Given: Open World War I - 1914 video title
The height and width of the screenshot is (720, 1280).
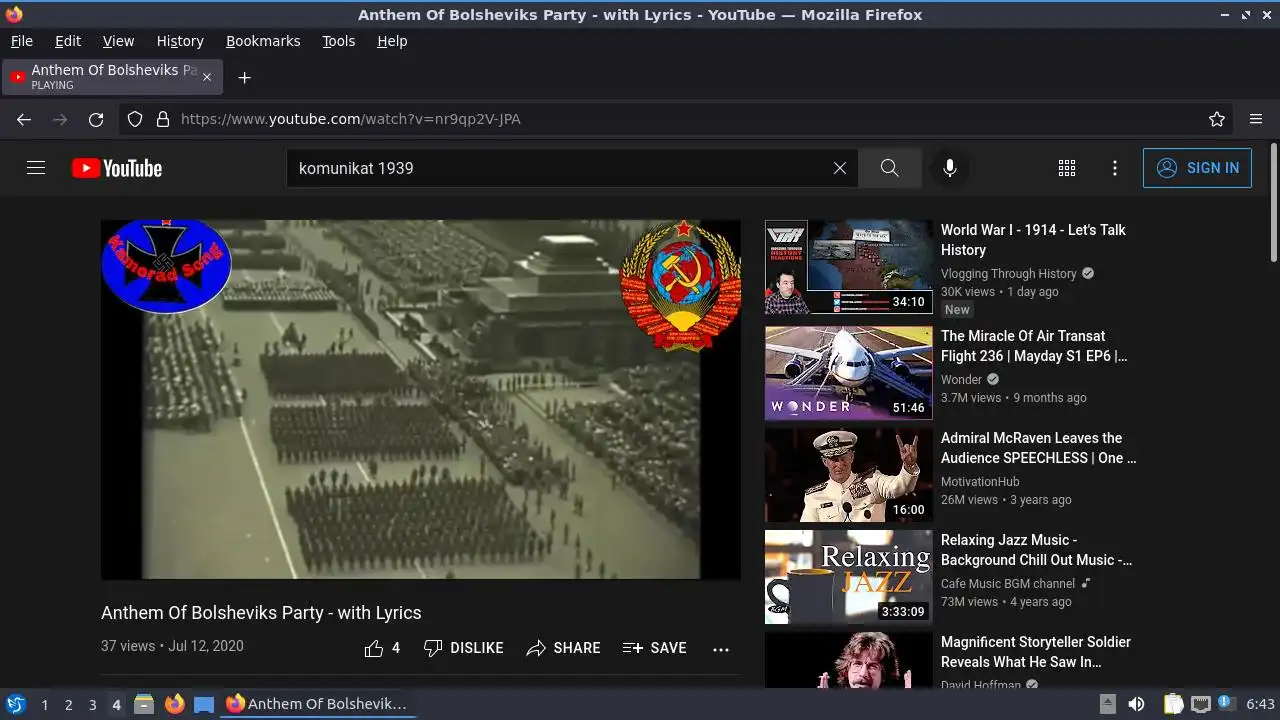Looking at the screenshot, I should point(1033,240).
